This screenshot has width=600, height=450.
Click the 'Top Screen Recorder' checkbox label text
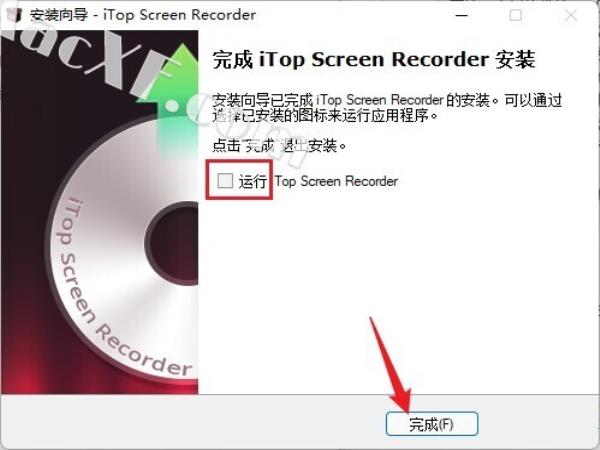click(336, 181)
